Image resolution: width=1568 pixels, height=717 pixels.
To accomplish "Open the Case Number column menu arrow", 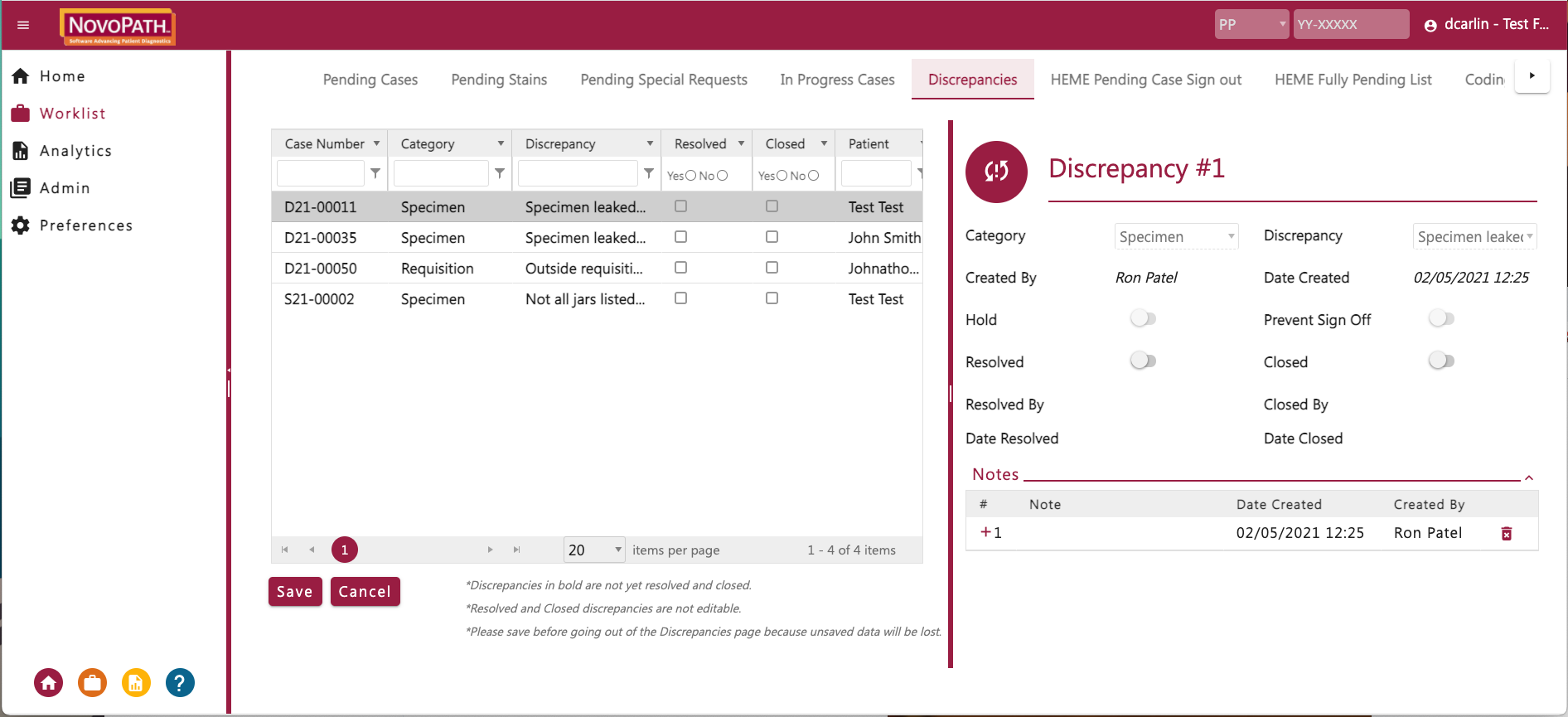I will tap(376, 143).
